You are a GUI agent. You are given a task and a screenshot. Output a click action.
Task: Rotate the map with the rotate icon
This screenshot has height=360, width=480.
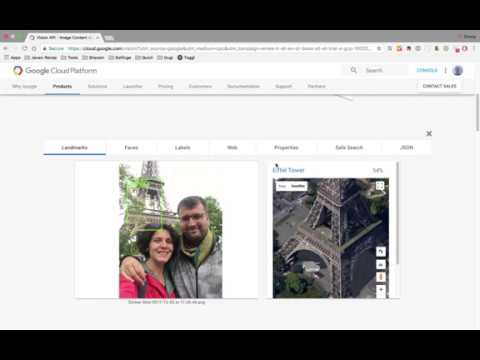pyautogui.click(x=381, y=252)
